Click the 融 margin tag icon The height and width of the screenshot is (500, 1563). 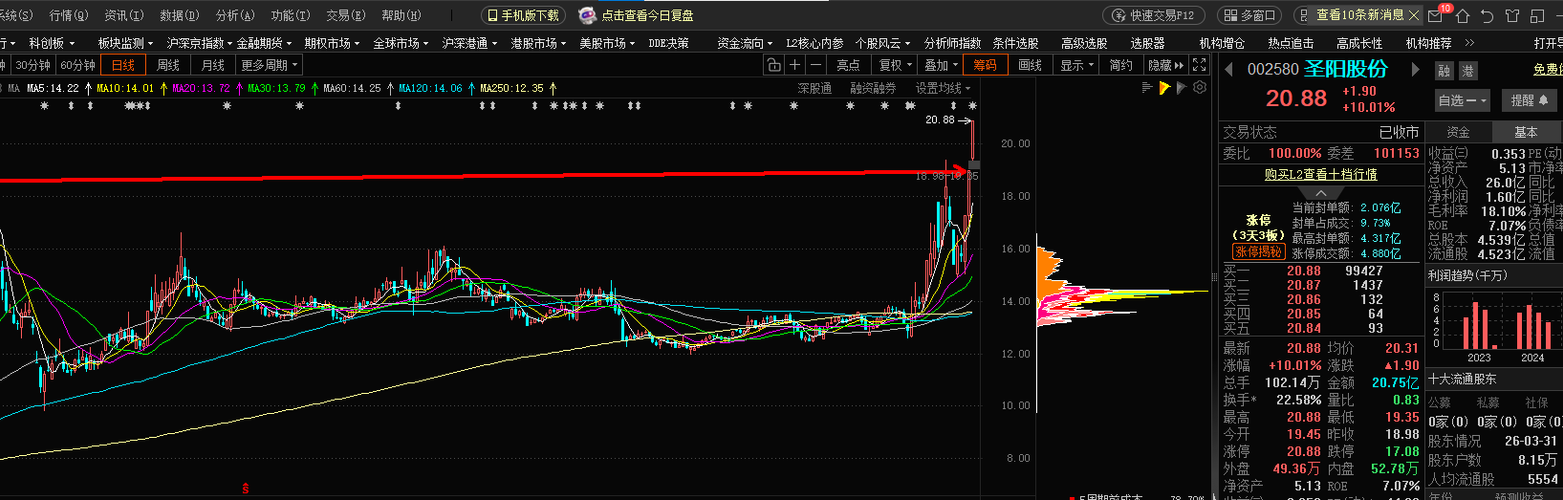[1444, 70]
